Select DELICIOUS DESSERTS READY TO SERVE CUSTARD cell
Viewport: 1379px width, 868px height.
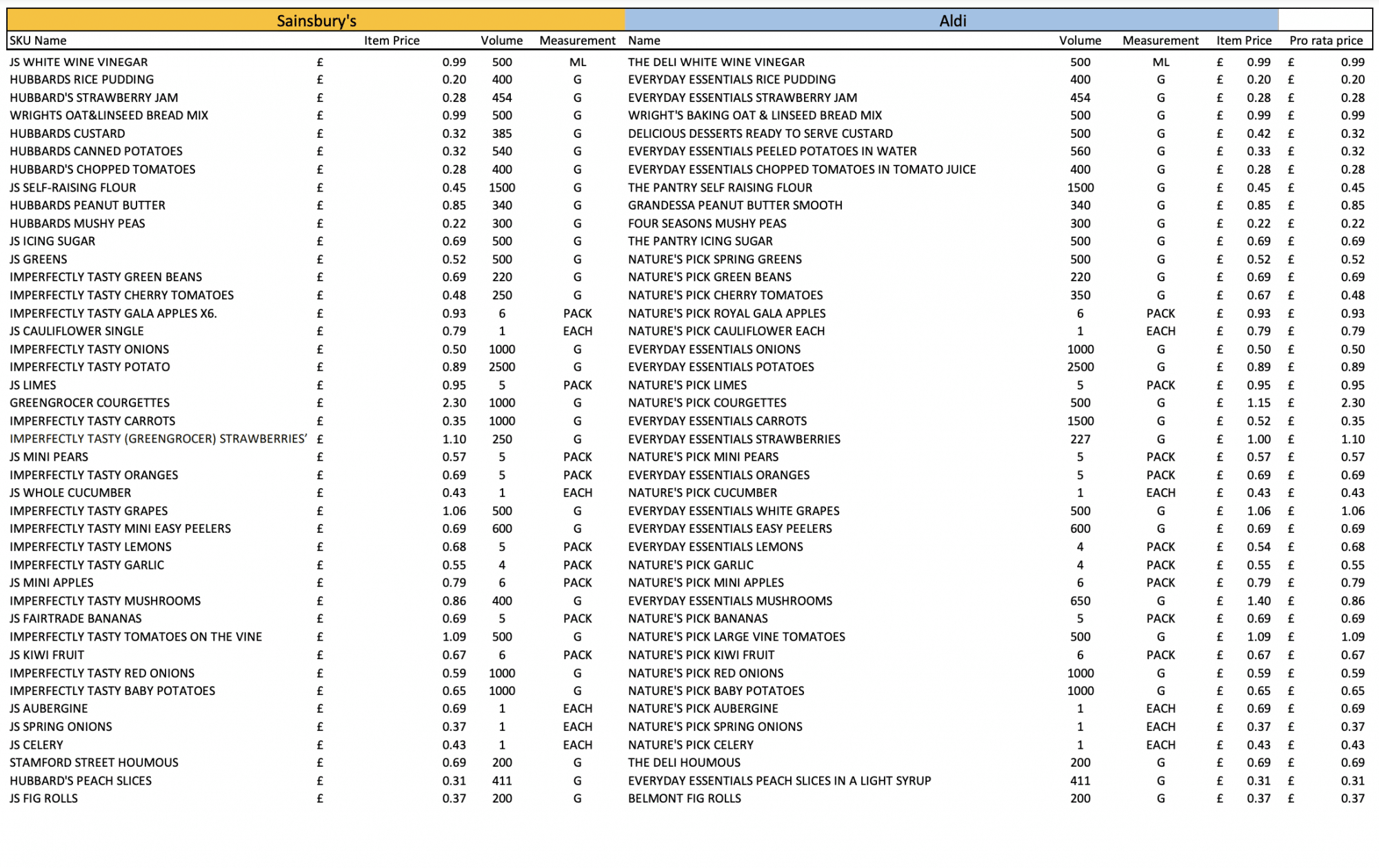(x=761, y=133)
